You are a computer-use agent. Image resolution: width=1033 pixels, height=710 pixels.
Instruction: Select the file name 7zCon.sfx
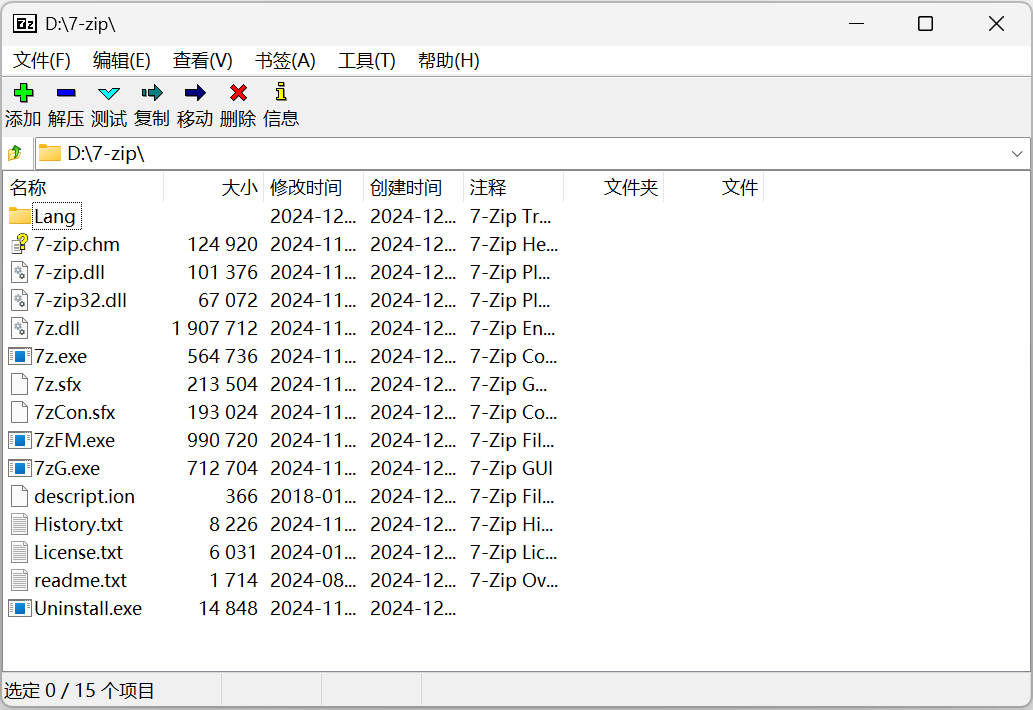(x=74, y=412)
